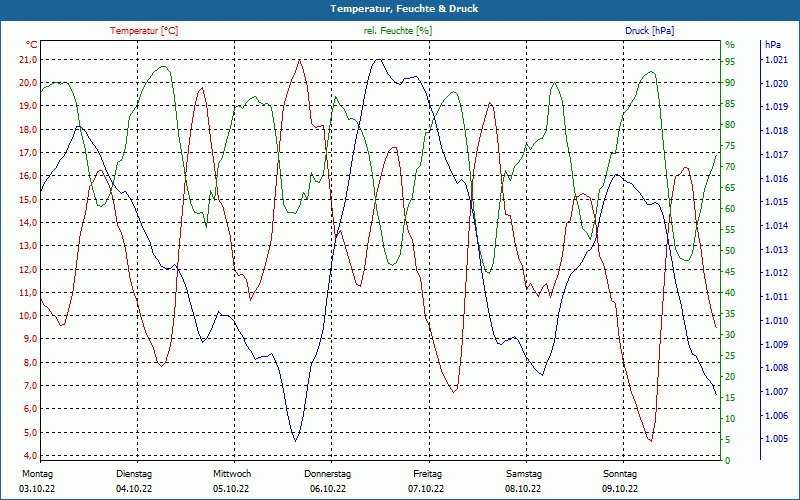Image resolution: width=800 pixels, height=500 pixels.
Task: Click the '°C' axis unit label
Action: click(x=31, y=45)
